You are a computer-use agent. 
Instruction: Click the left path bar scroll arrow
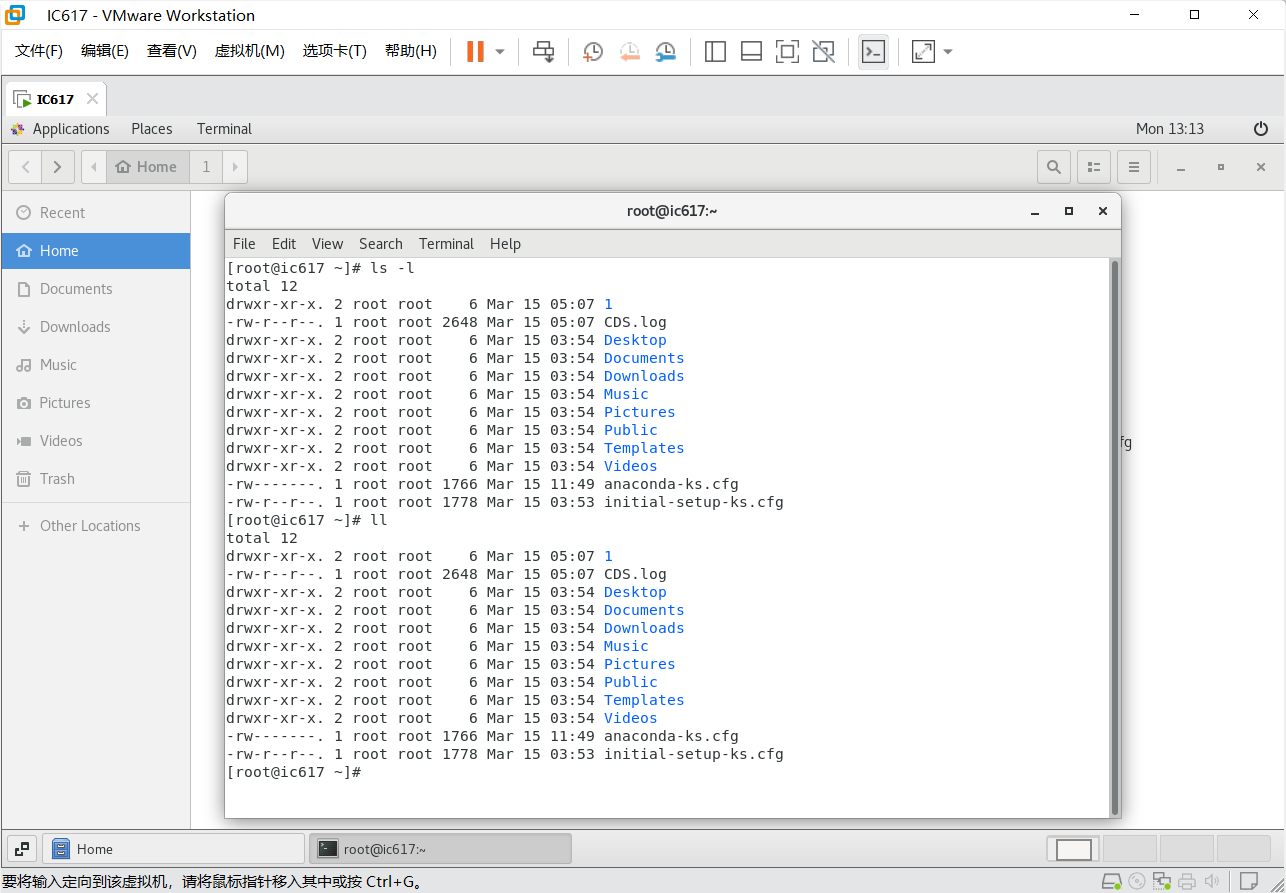coord(94,167)
